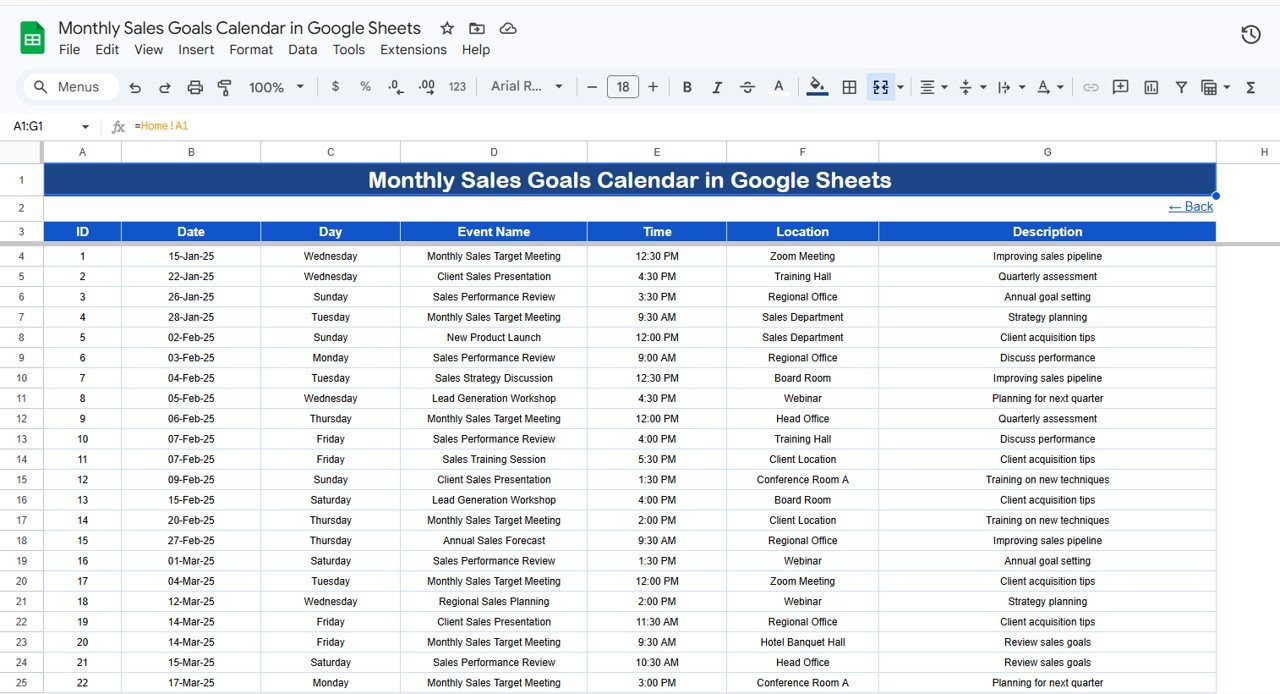Create a filter from the toolbar
Viewport: 1280px width, 694px height.
tap(1181, 87)
